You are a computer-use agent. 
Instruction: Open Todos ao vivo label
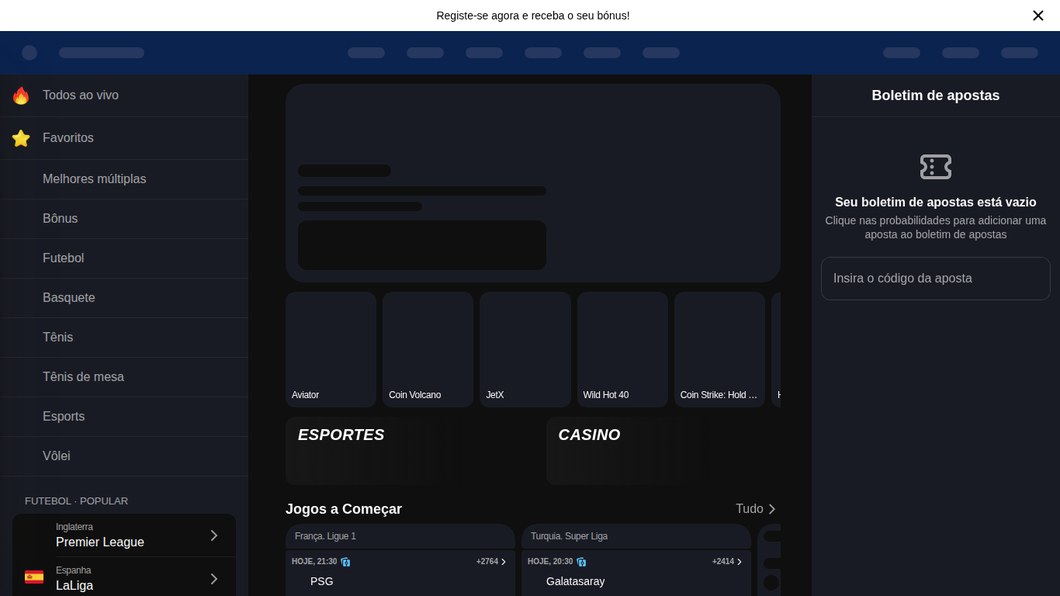tap(80, 95)
